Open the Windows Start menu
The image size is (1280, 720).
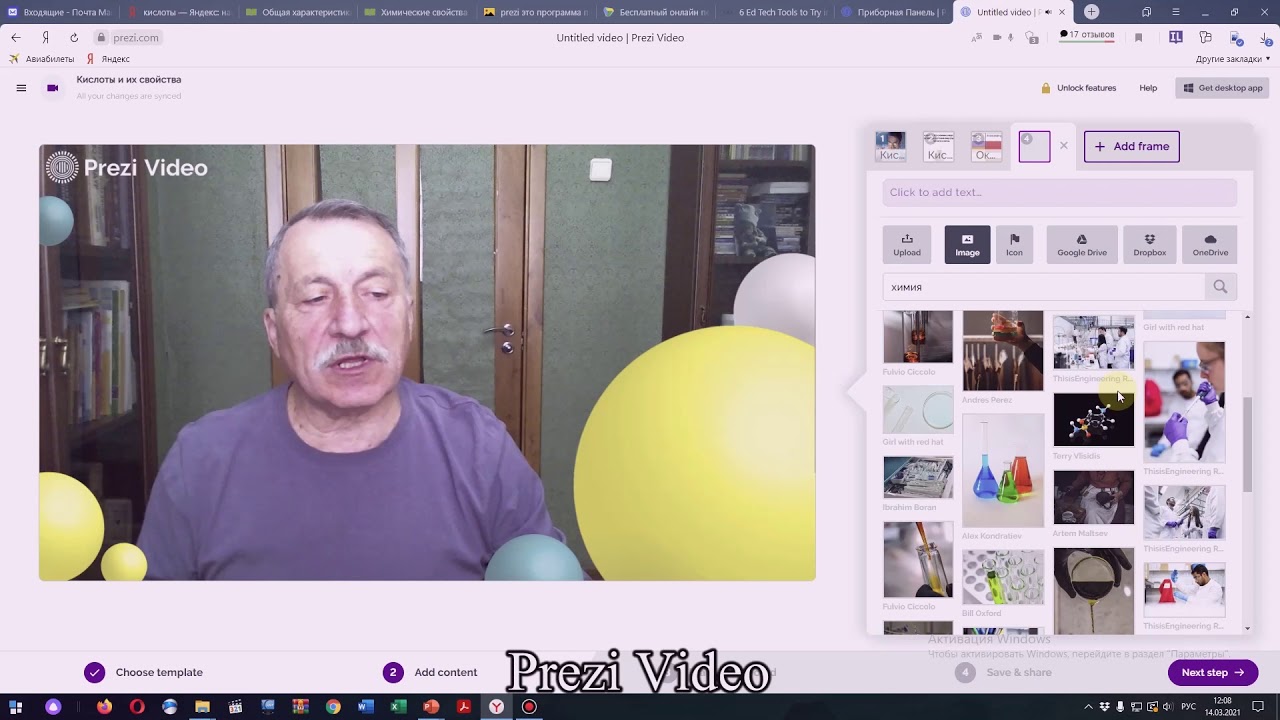point(15,707)
